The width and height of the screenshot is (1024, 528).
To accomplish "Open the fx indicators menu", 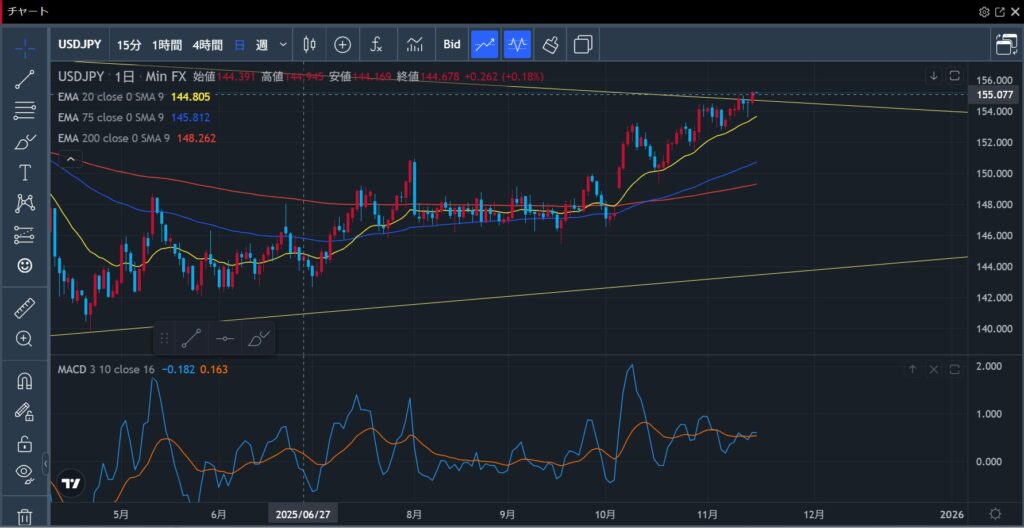I will point(376,45).
